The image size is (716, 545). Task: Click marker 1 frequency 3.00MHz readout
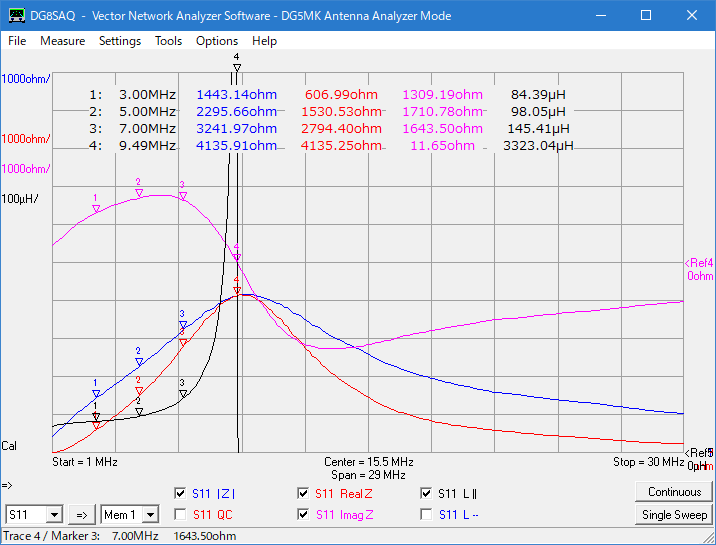click(x=147, y=94)
